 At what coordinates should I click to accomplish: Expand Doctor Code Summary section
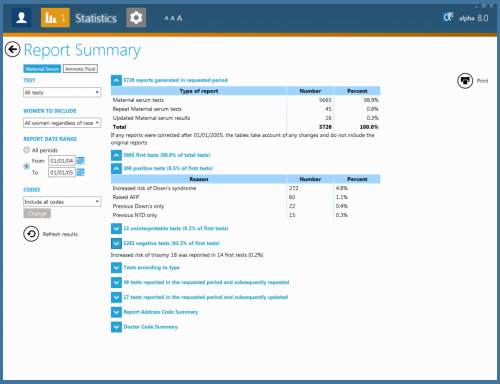(x=116, y=327)
